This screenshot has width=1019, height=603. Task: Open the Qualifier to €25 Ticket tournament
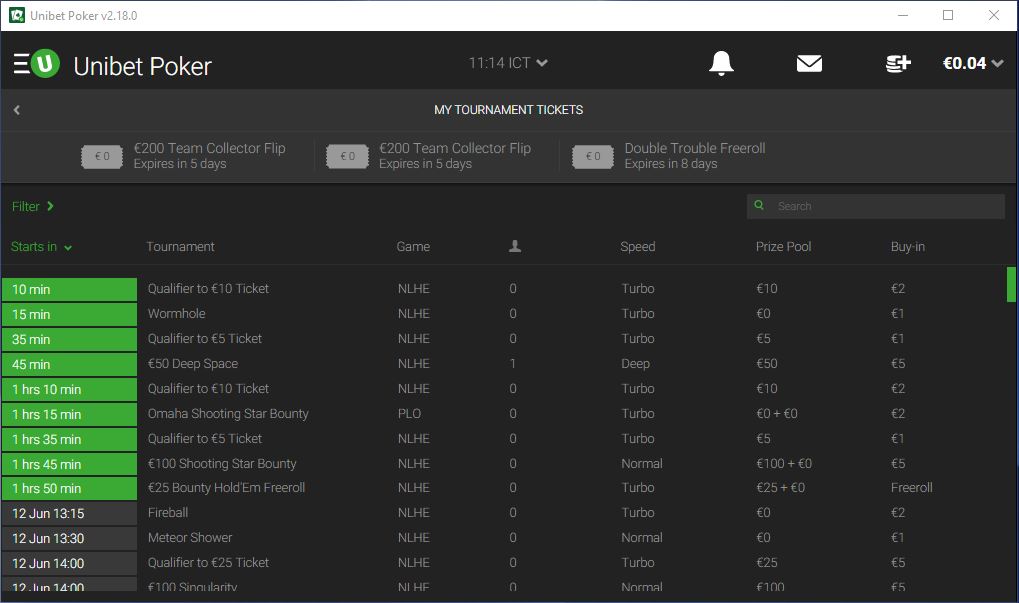point(208,563)
